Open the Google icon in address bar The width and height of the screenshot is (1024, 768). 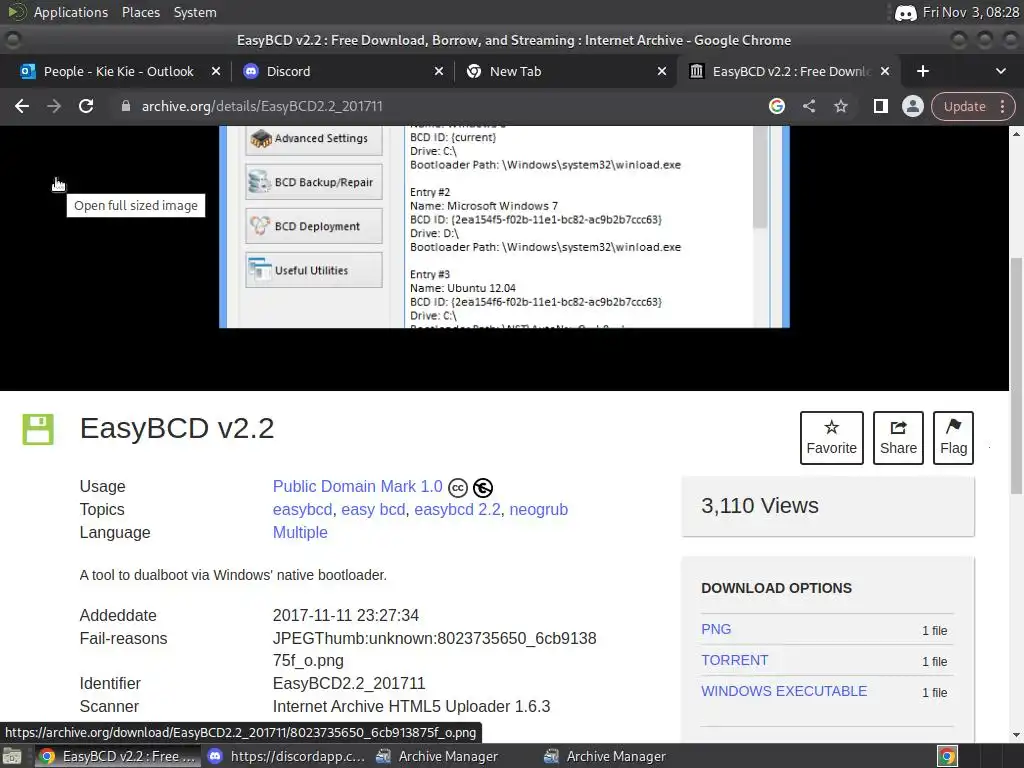pos(776,106)
